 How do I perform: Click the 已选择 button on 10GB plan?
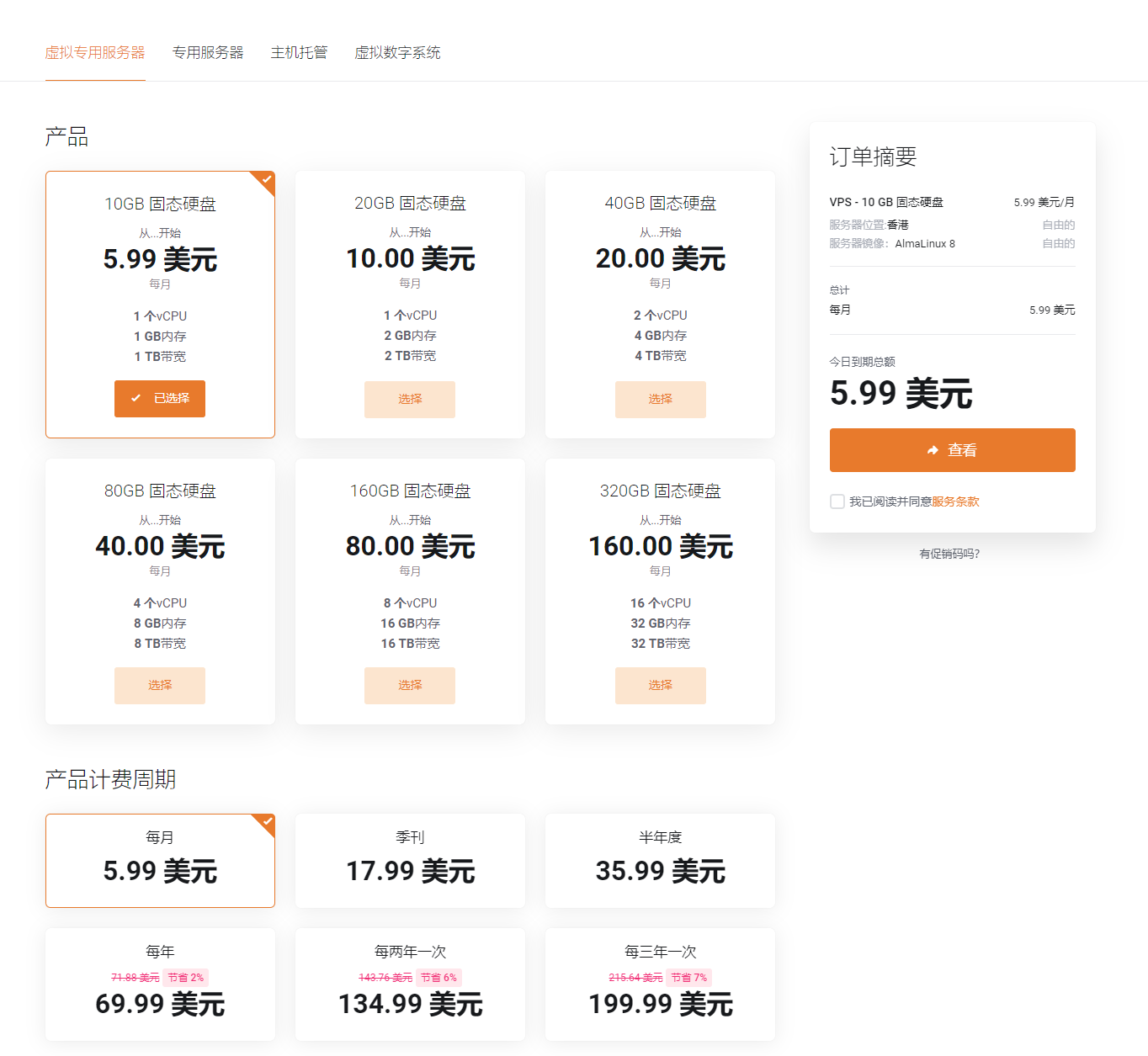click(x=160, y=399)
